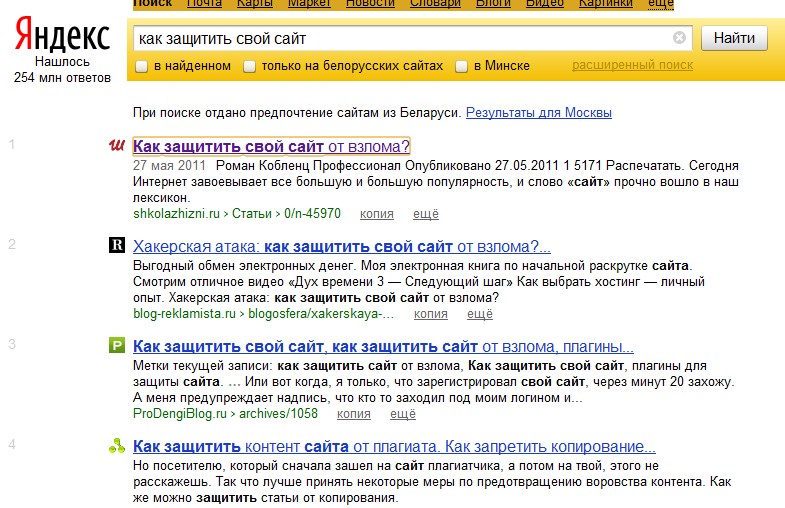Click the fourth result's green favicon
Image resolution: width=785 pixels, height=508 pixels.
click(x=116, y=446)
